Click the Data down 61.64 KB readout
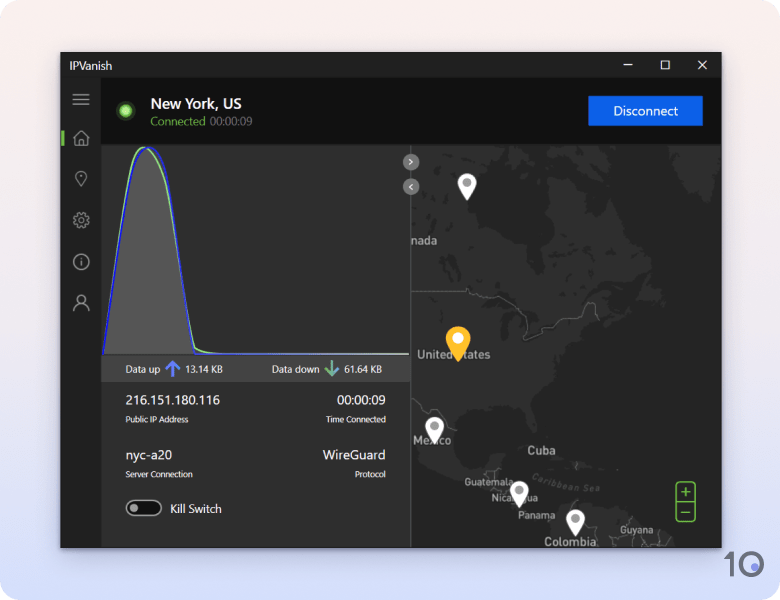780x600 pixels. [x=327, y=369]
